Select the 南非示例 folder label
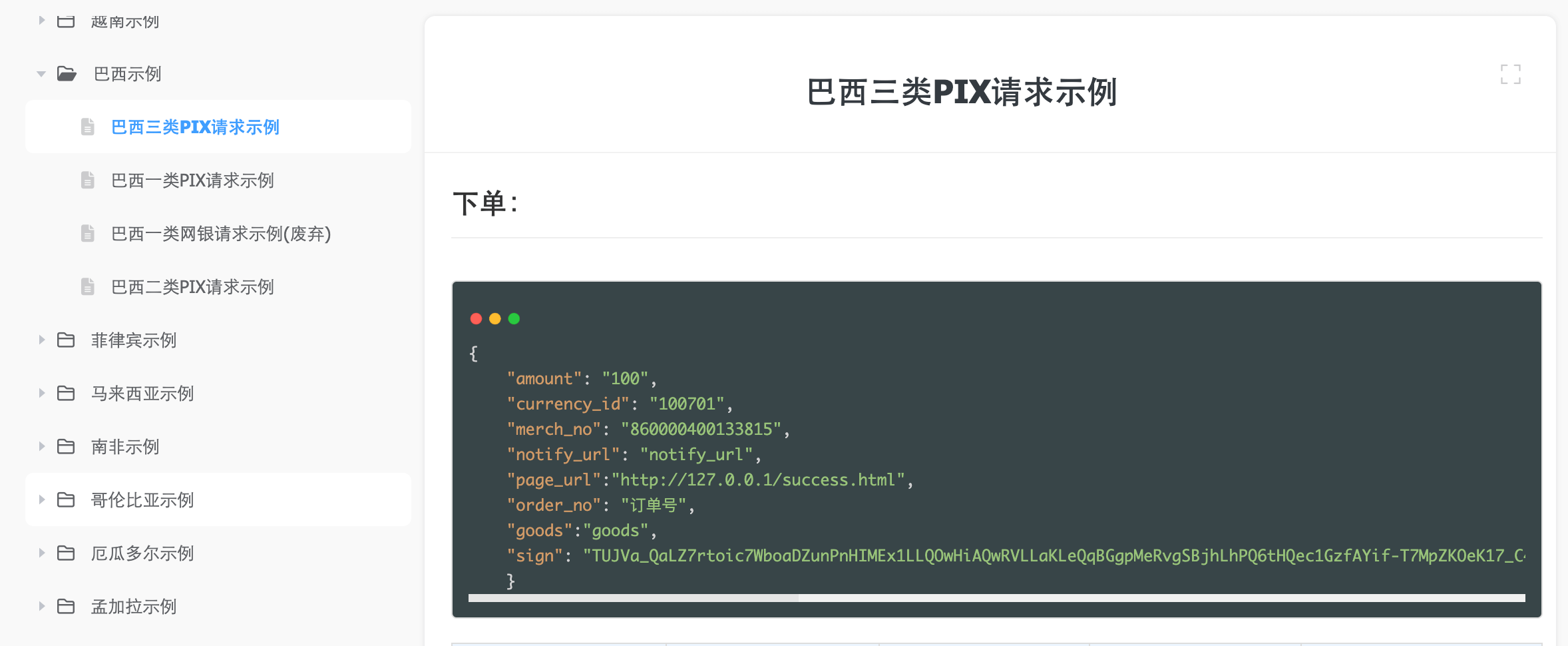Image resolution: width=1568 pixels, height=646 pixels. 125,447
